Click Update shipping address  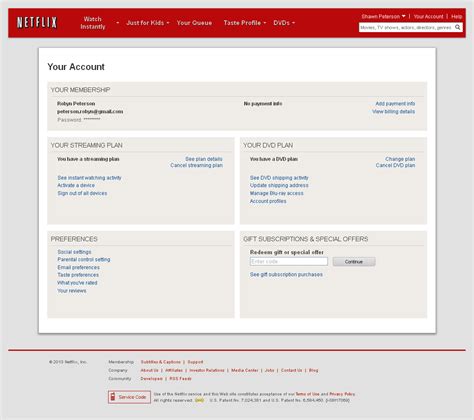[x=279, y=185]
